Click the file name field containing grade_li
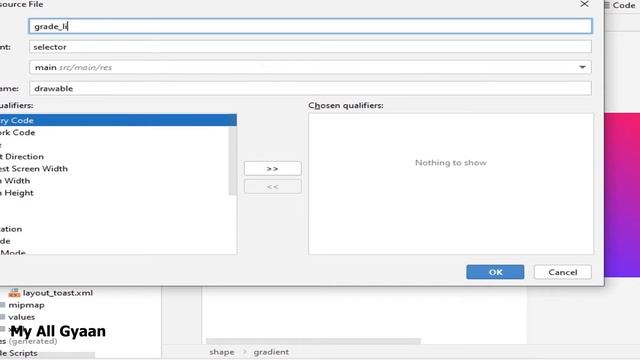Viewport: 640px width, 360px height. (x=310, y=26)
